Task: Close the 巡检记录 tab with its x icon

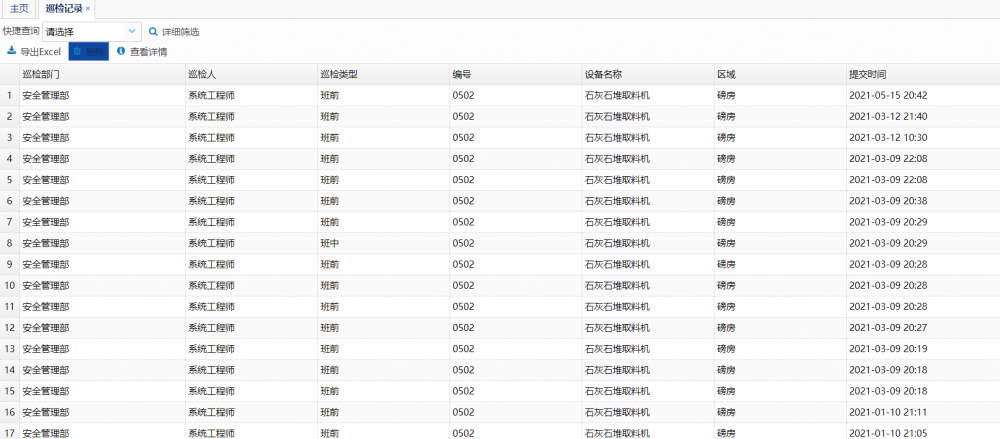Action: [x=87, y=8]
